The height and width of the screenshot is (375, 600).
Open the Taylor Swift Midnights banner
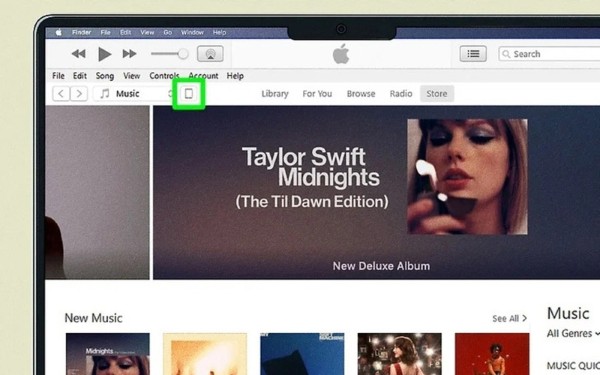click(377, 192)
